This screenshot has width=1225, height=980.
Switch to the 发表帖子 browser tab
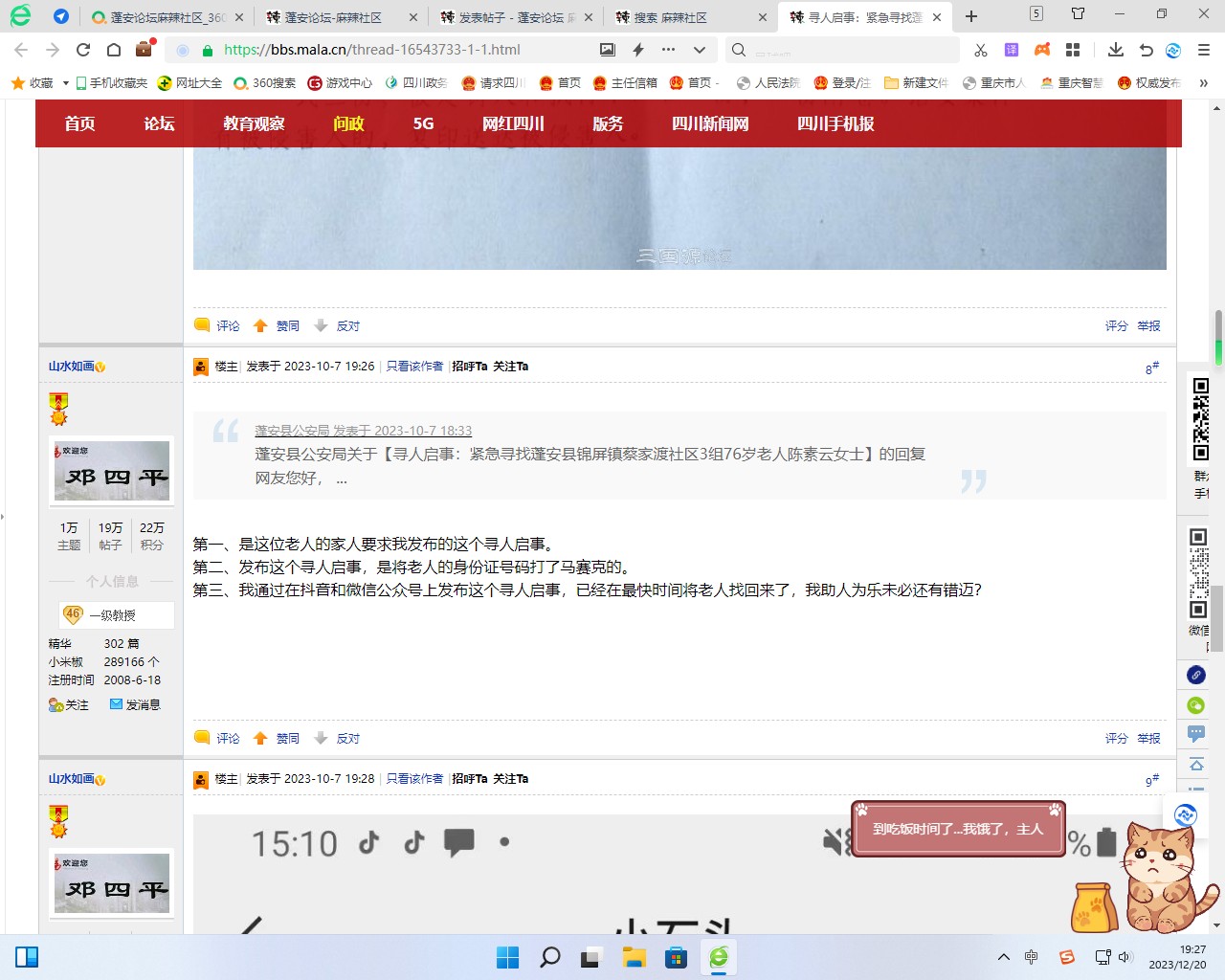[515, 17]
